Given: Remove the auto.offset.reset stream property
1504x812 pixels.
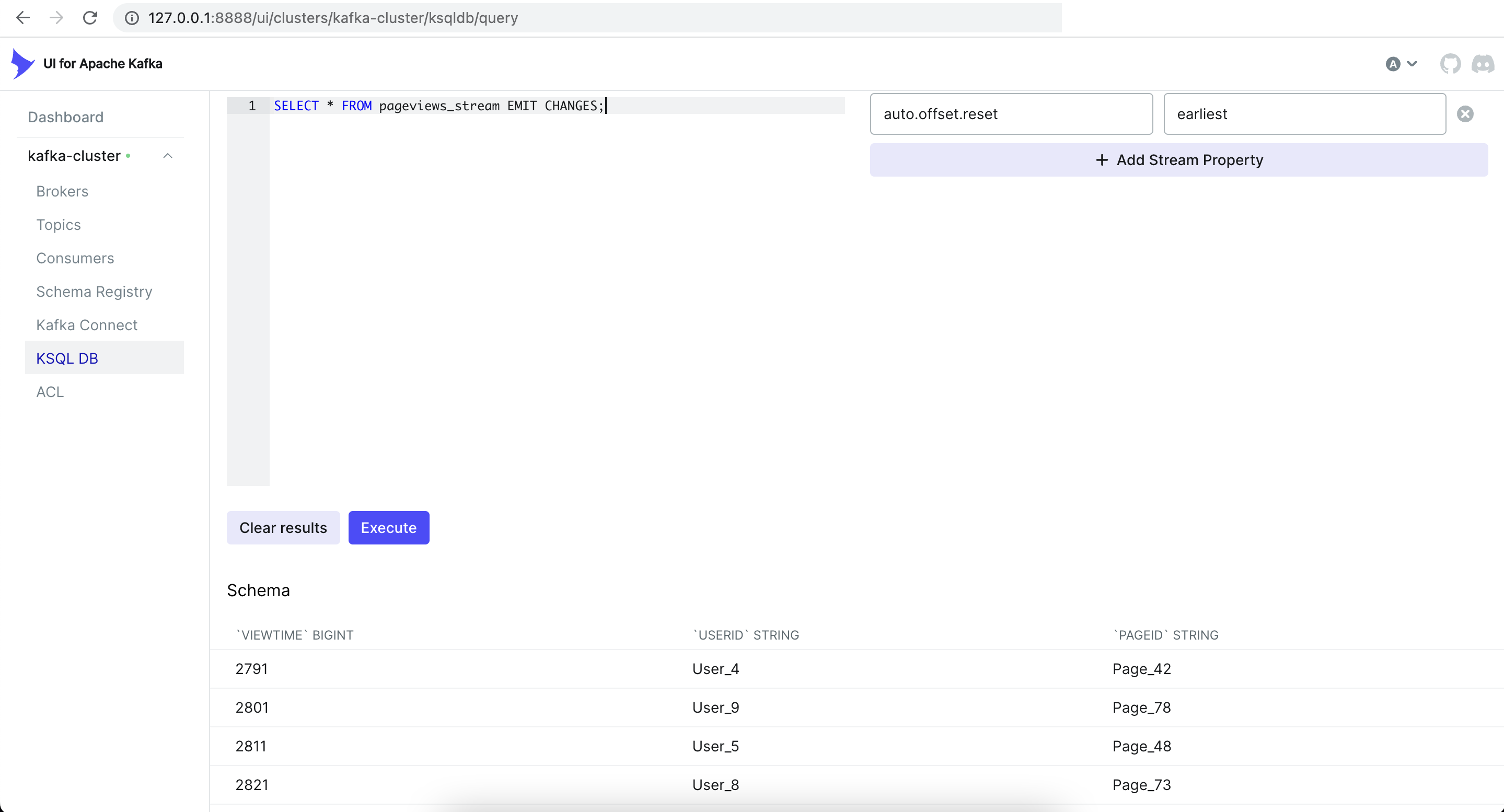Looking at the screenshot, I should click(1465, 114).
